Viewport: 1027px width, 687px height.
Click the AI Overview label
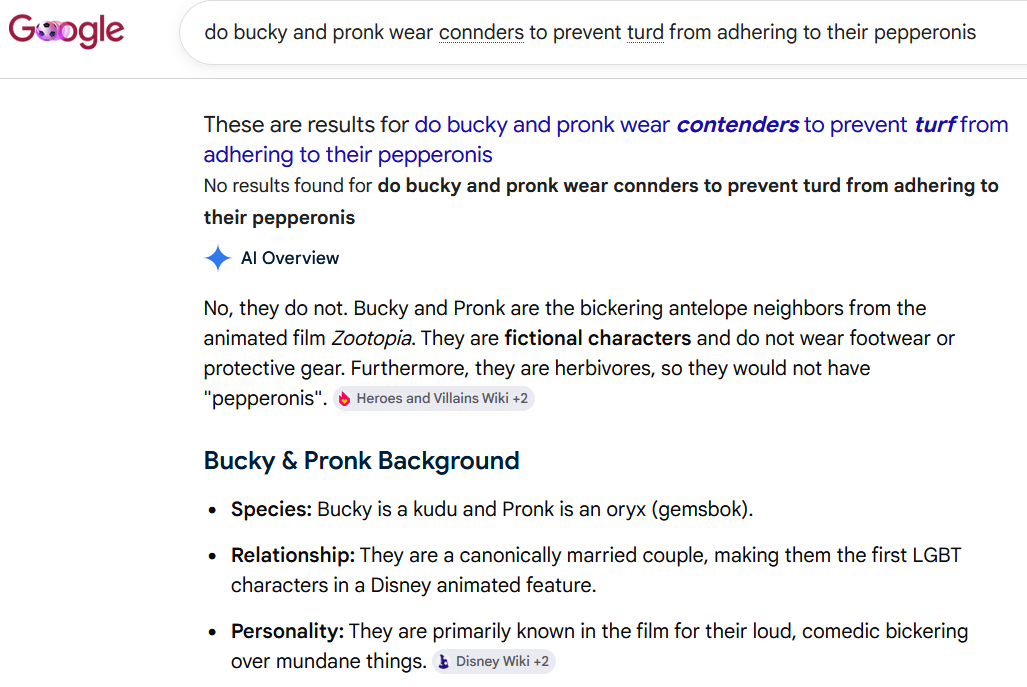[290, 258]
